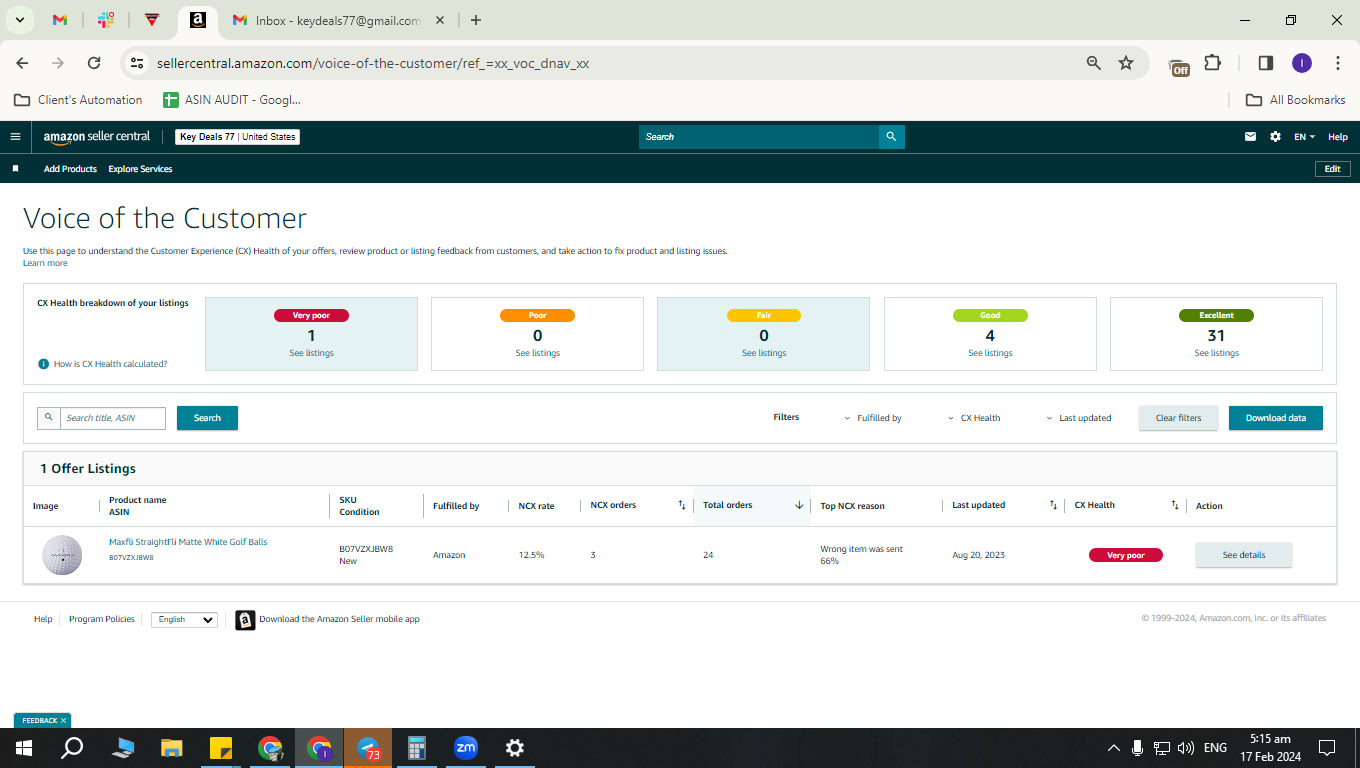Click the extension icon labeled Off
The image size is (1360, 768).
pyautogui.click(x=1180, y=66)
